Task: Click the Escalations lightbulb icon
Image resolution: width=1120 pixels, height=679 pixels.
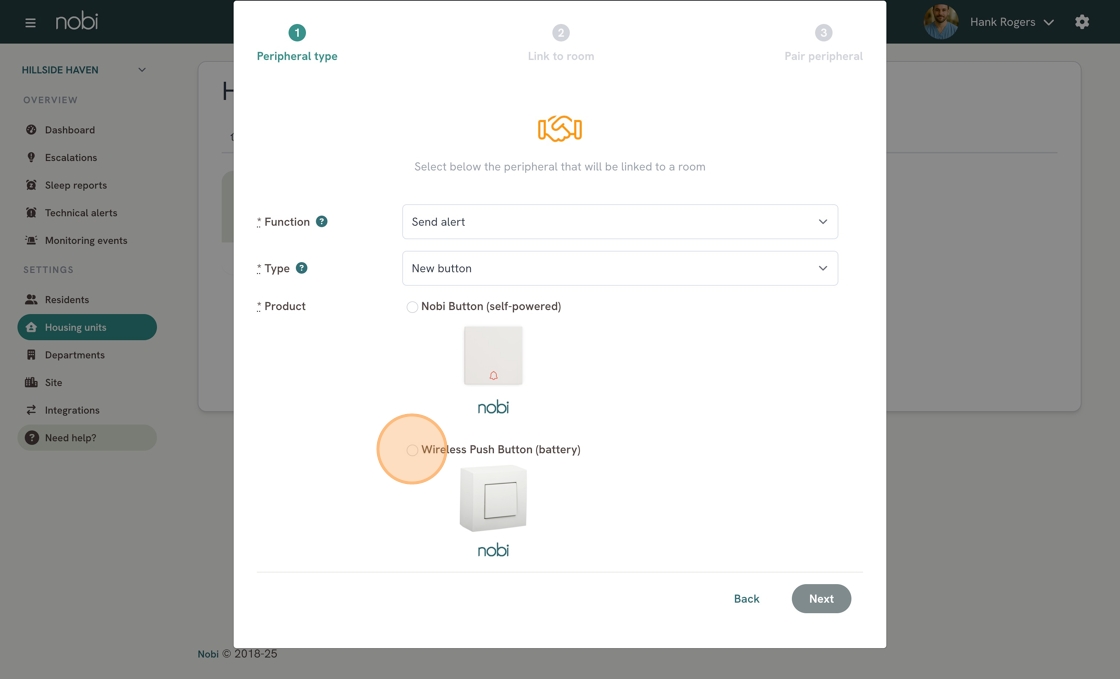Action: click(31, 157)
